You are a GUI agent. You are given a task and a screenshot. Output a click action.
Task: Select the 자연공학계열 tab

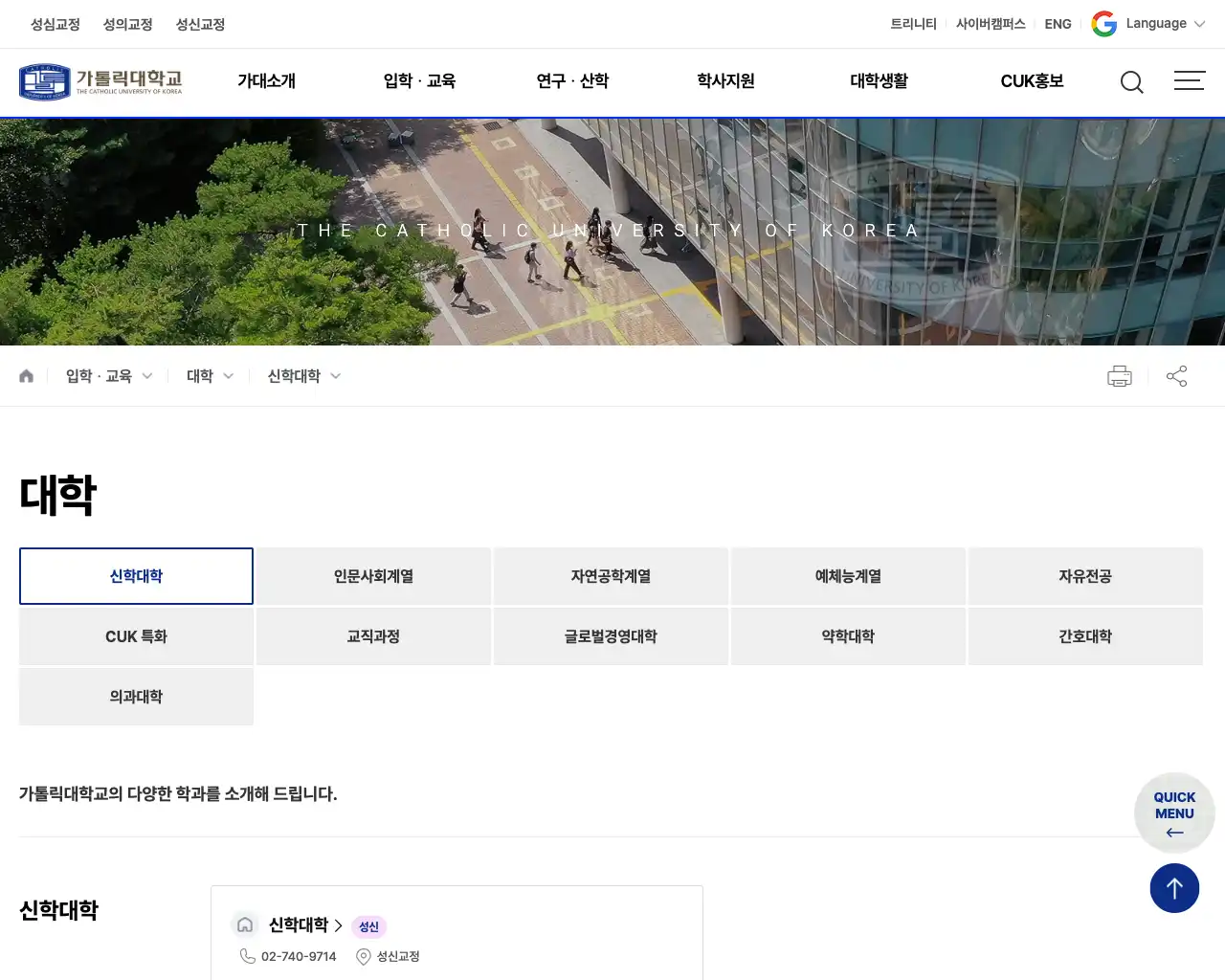coord(611,576)
